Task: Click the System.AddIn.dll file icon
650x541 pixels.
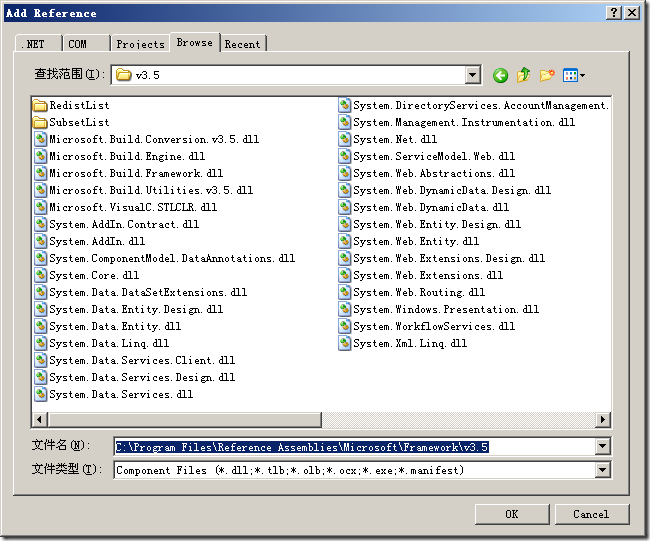Action: tap(40, 241)
